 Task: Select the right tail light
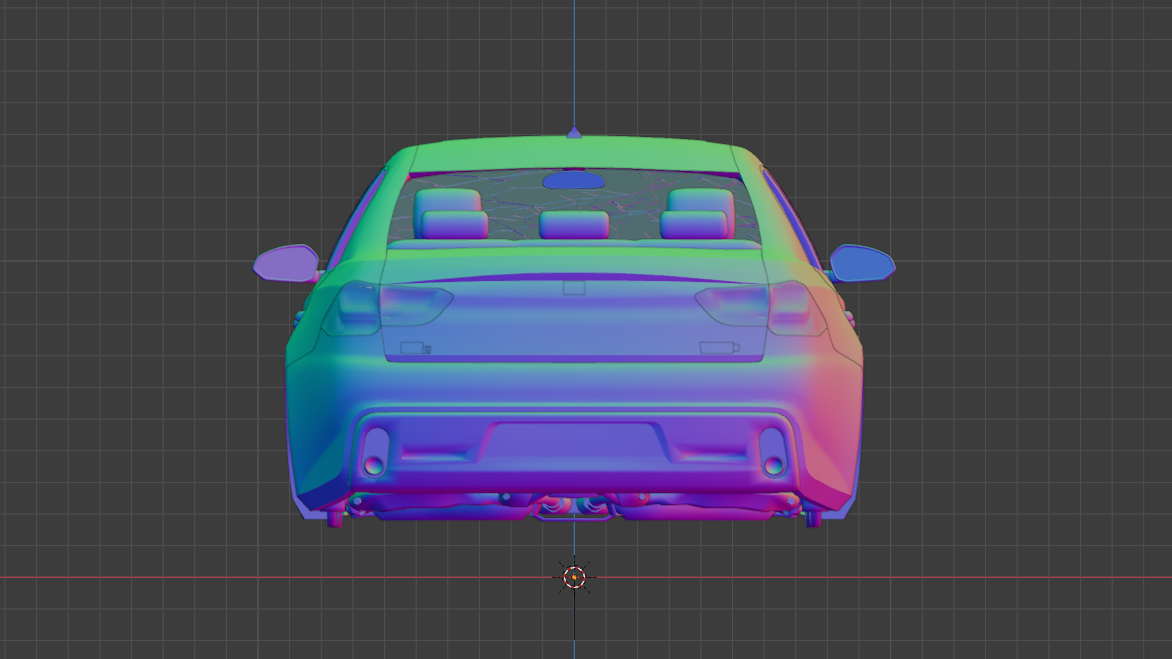(761, 307)
